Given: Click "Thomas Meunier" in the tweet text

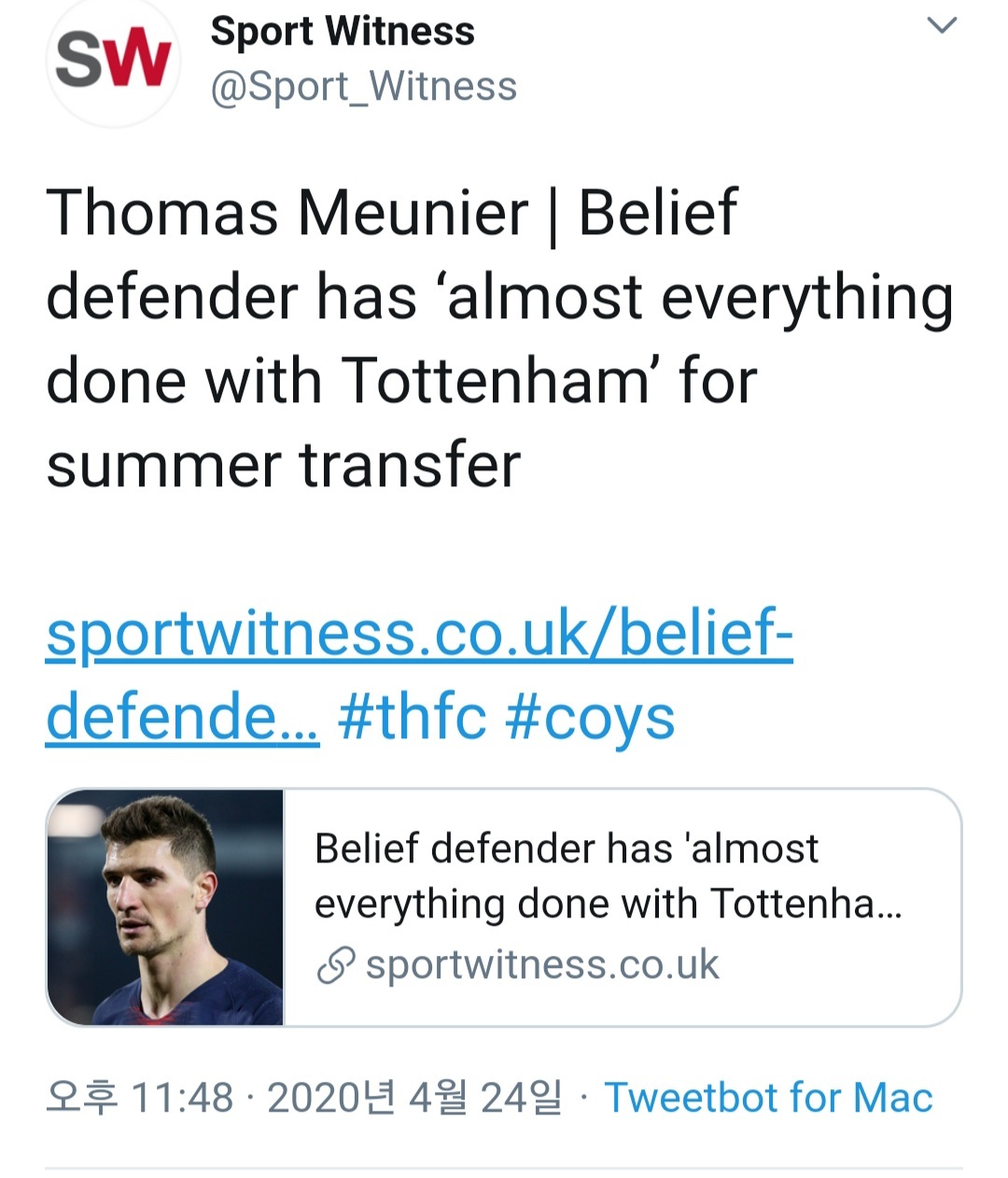Looking at the screenshot, I should [287, 213].
